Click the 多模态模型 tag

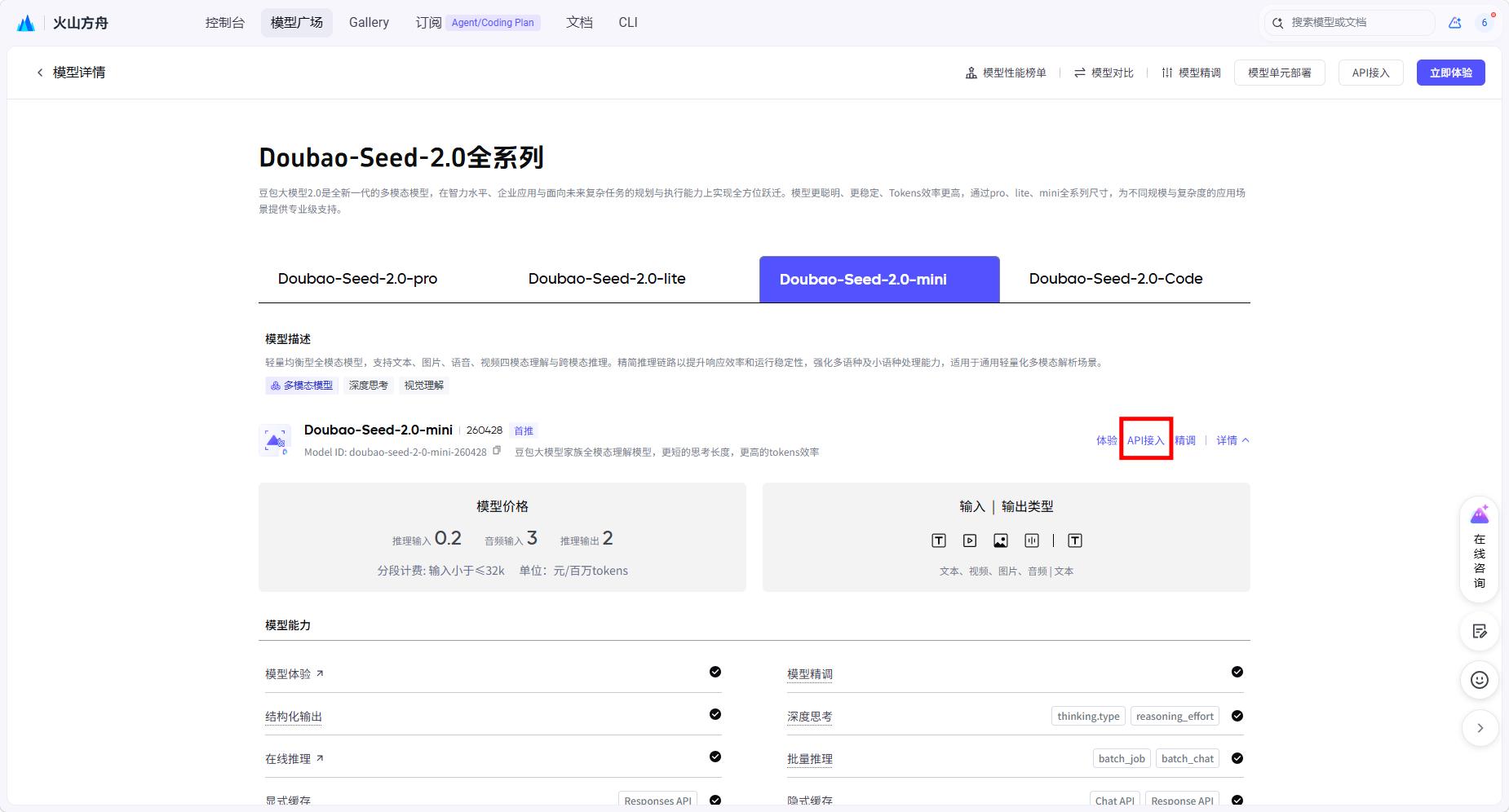pyautogui.click(x=301, y=386)
